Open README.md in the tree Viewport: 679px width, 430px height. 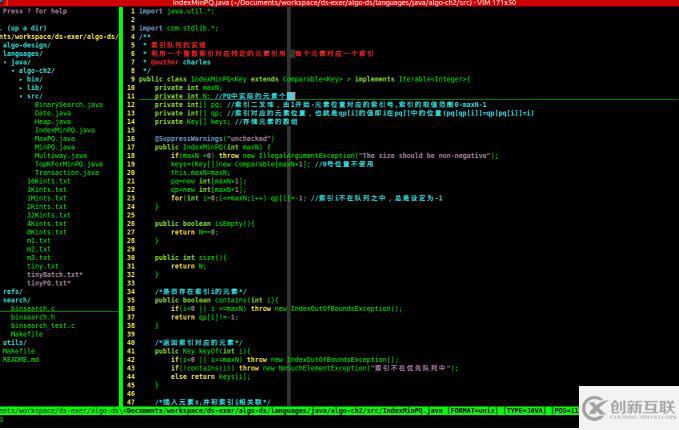(21, 360)
